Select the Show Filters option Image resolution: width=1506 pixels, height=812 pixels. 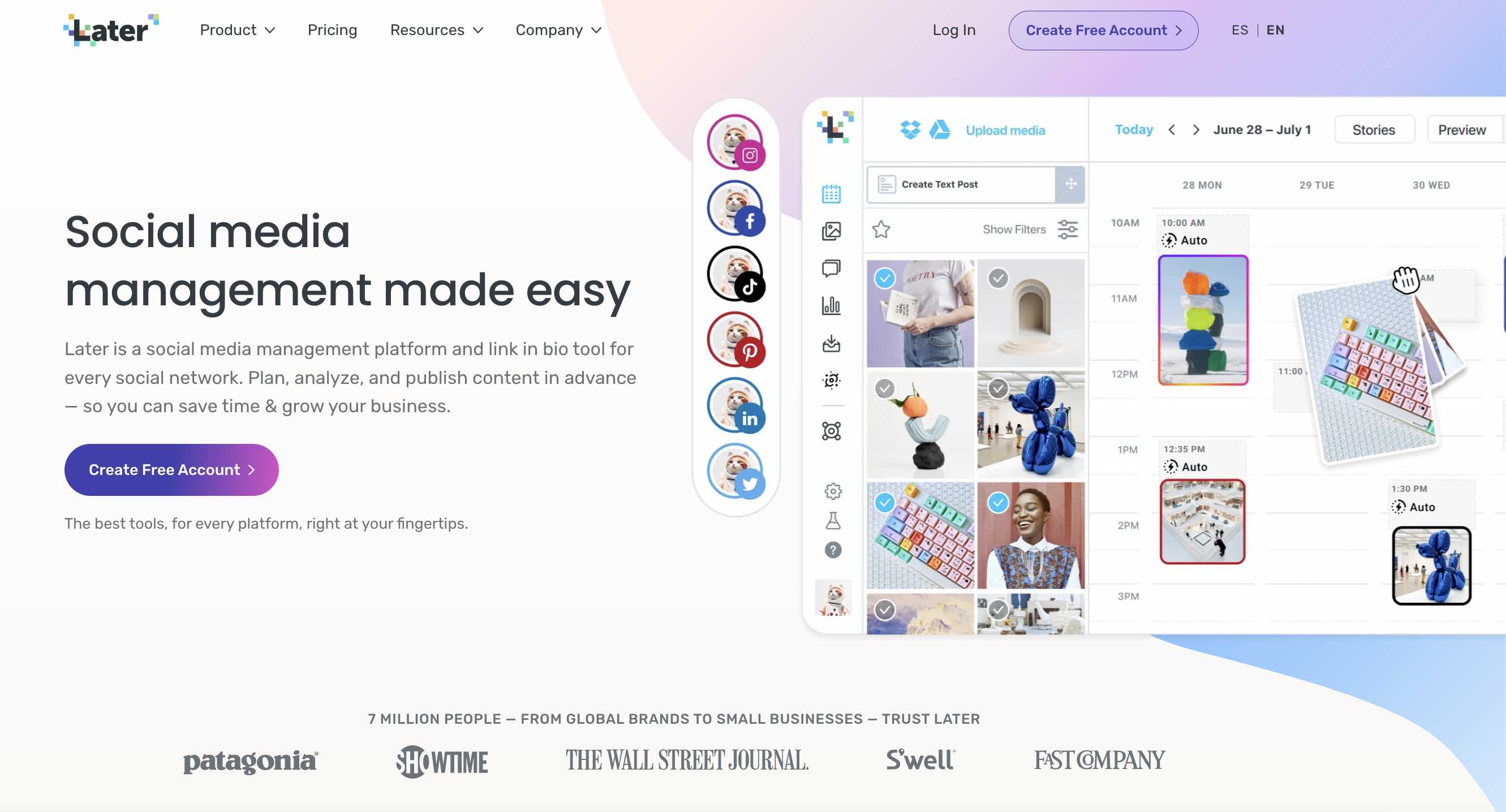1013,229
